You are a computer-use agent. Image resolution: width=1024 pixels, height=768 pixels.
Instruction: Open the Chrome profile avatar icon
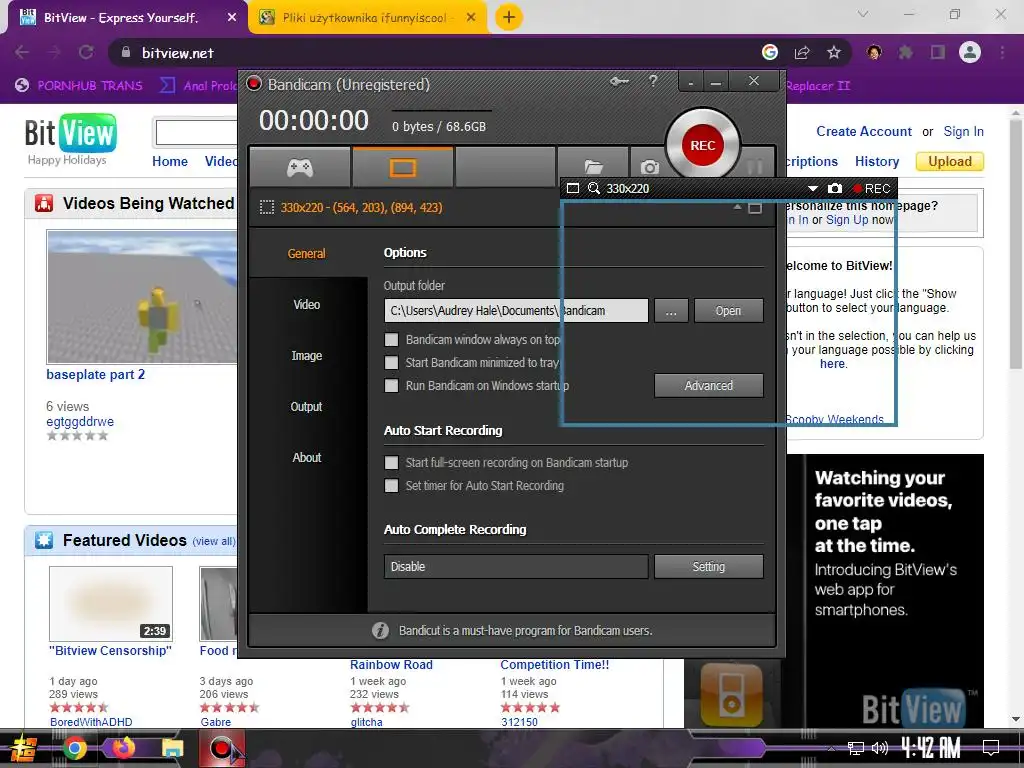pos(970,52)
